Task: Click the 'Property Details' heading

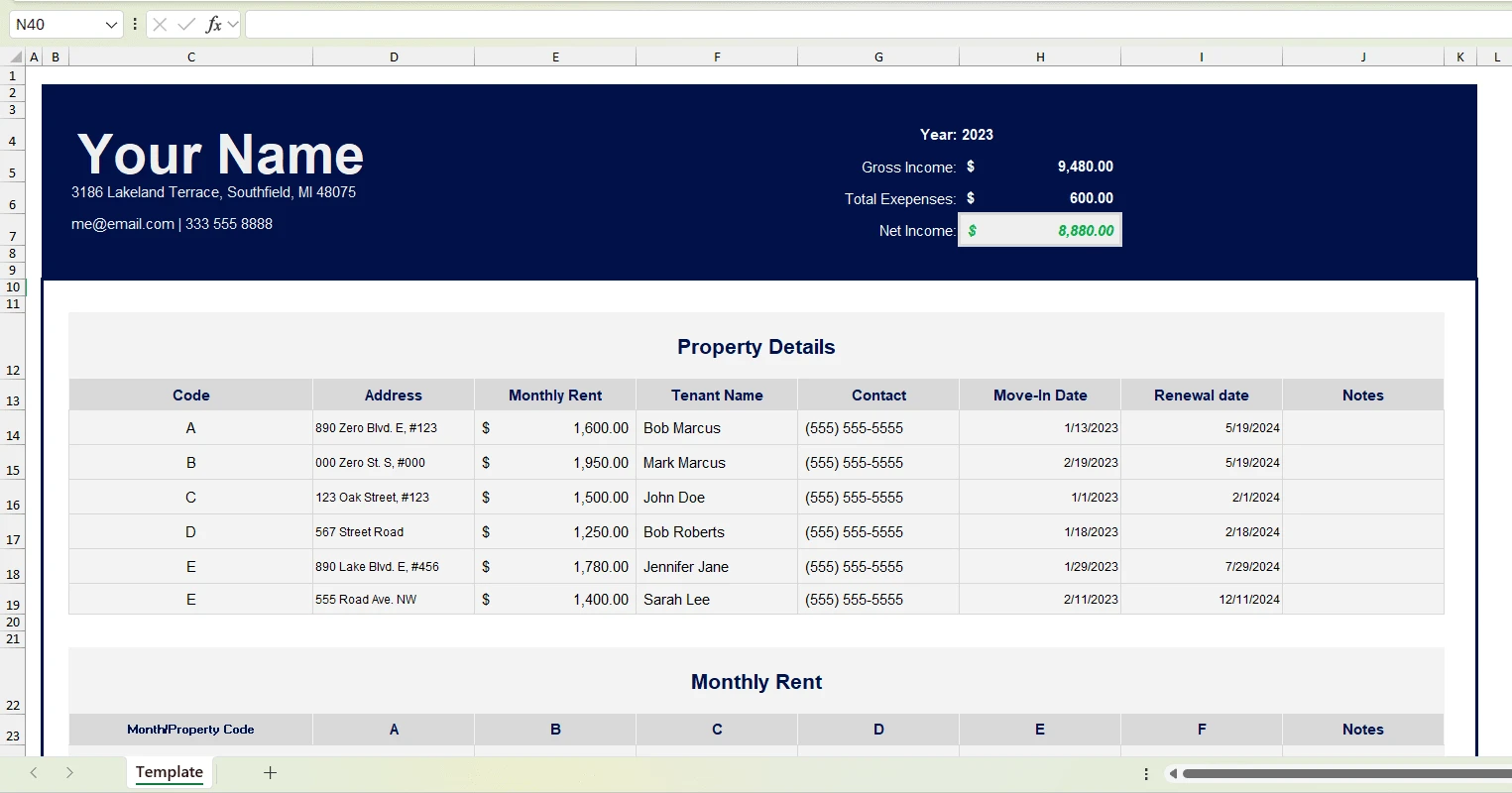Action: (756, 347)
